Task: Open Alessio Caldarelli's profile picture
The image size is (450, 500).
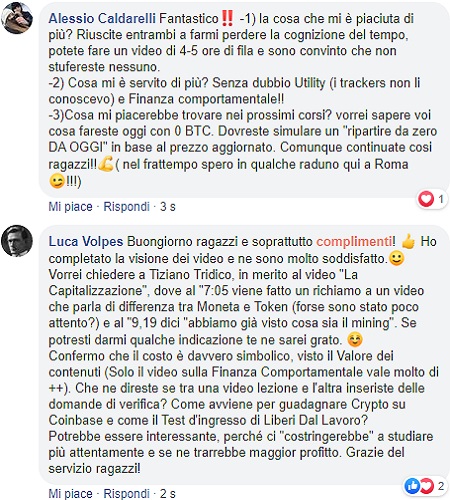Action: point(17,18)
